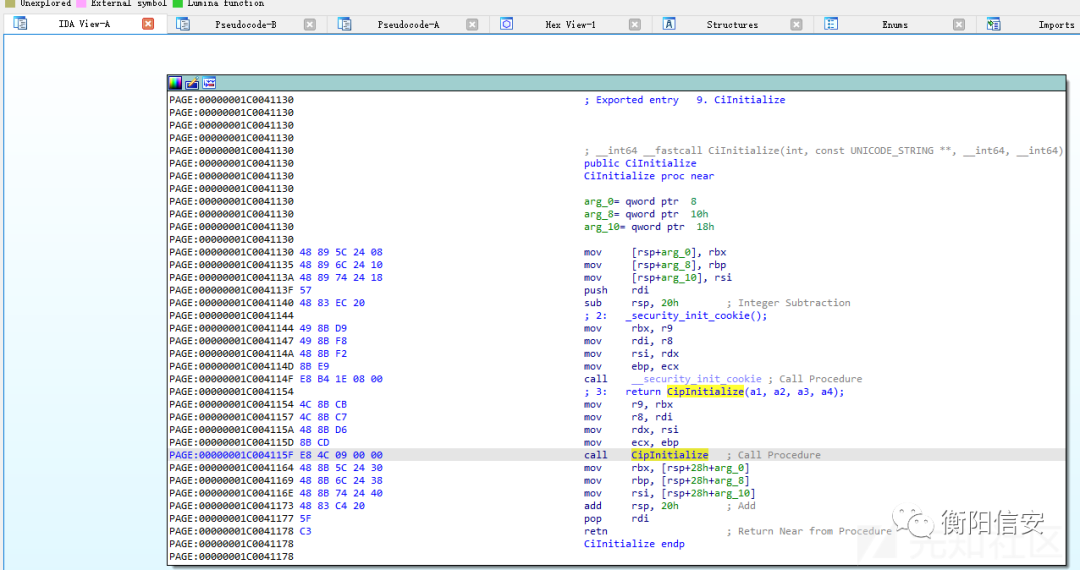Click the 'Exported entry 9. CiInitialize' comment
The width and height of the screenshot is (1080, 570).
click(685, 100)
